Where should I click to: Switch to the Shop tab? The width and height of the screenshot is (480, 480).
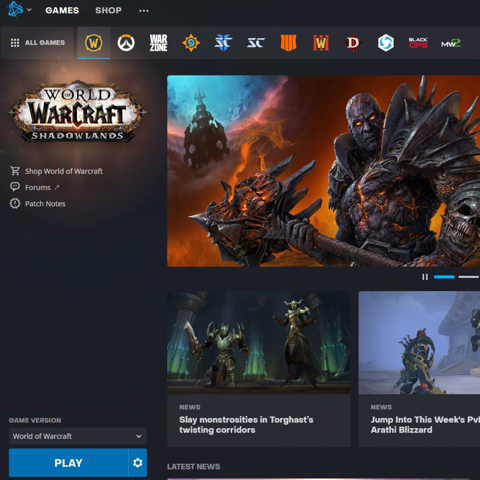click(x=108, y=10)
